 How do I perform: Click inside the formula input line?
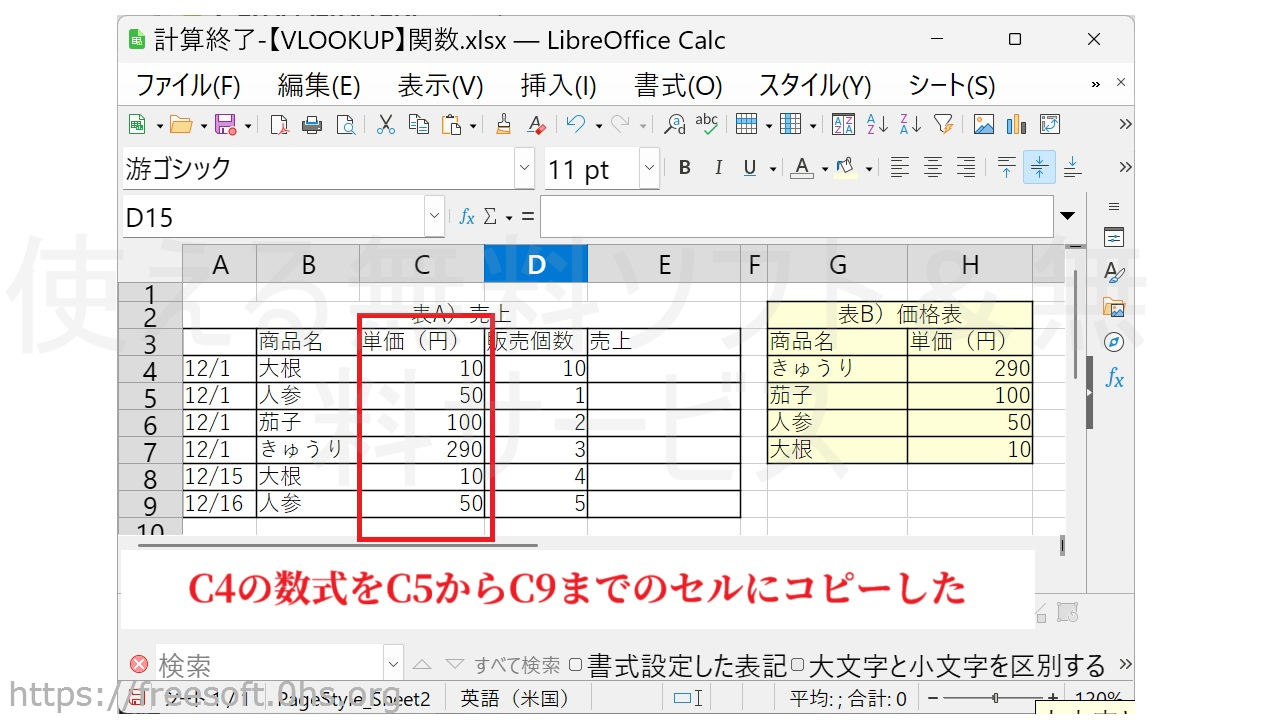[x=795, y=217]
